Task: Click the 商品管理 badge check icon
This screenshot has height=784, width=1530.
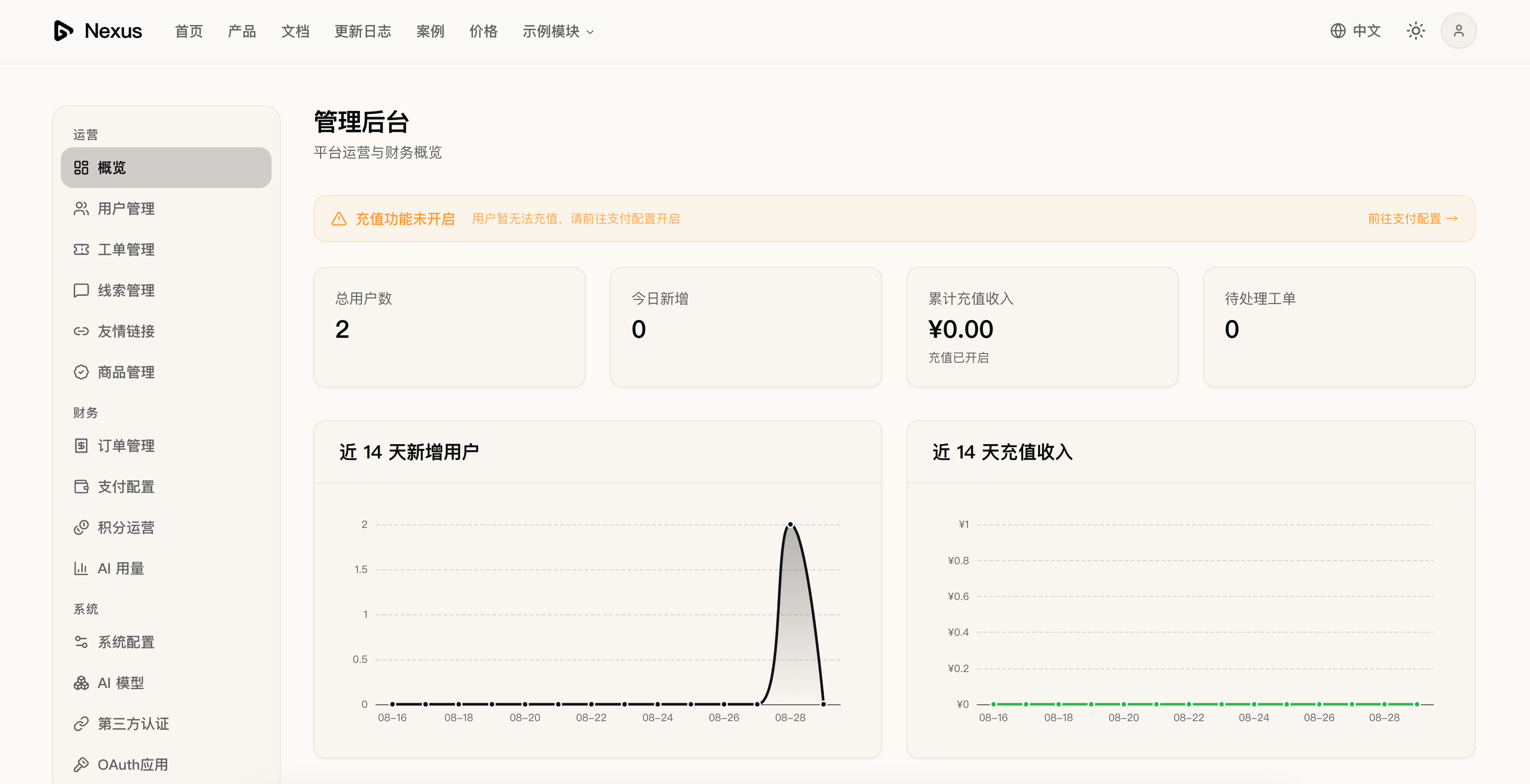Action: pos(81,372)
